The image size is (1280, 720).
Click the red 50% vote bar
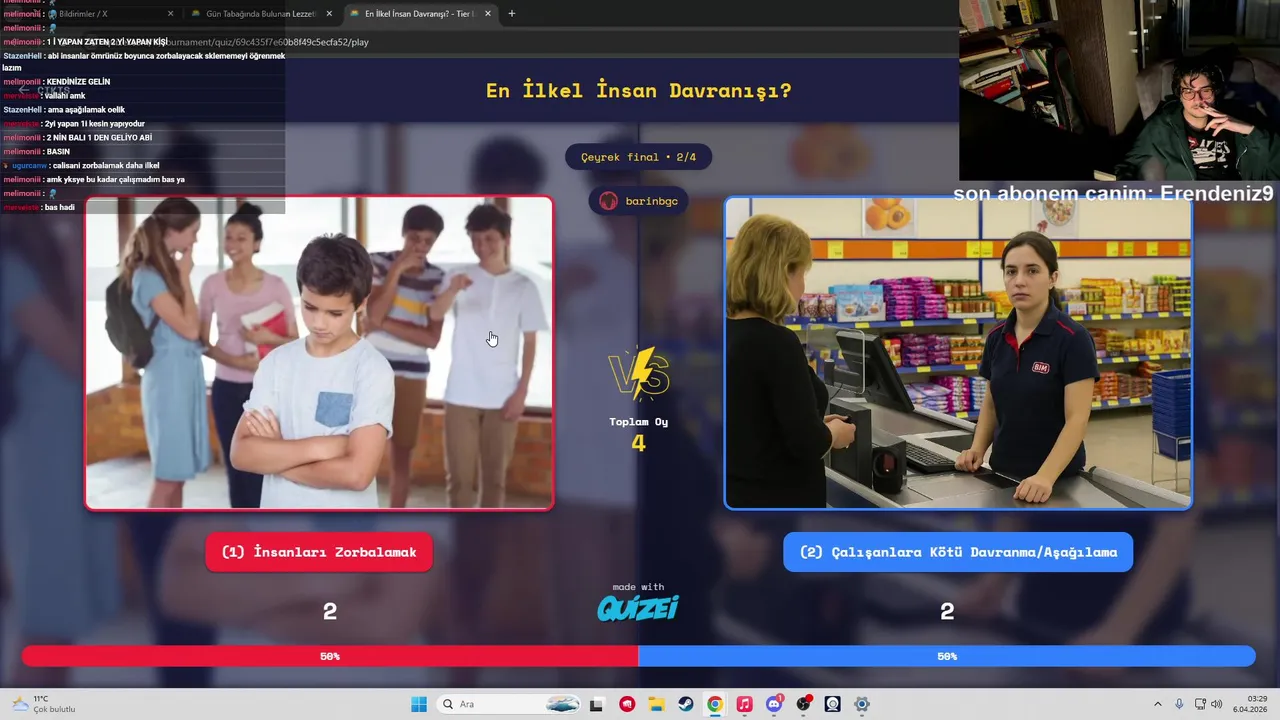click(330, 656)
